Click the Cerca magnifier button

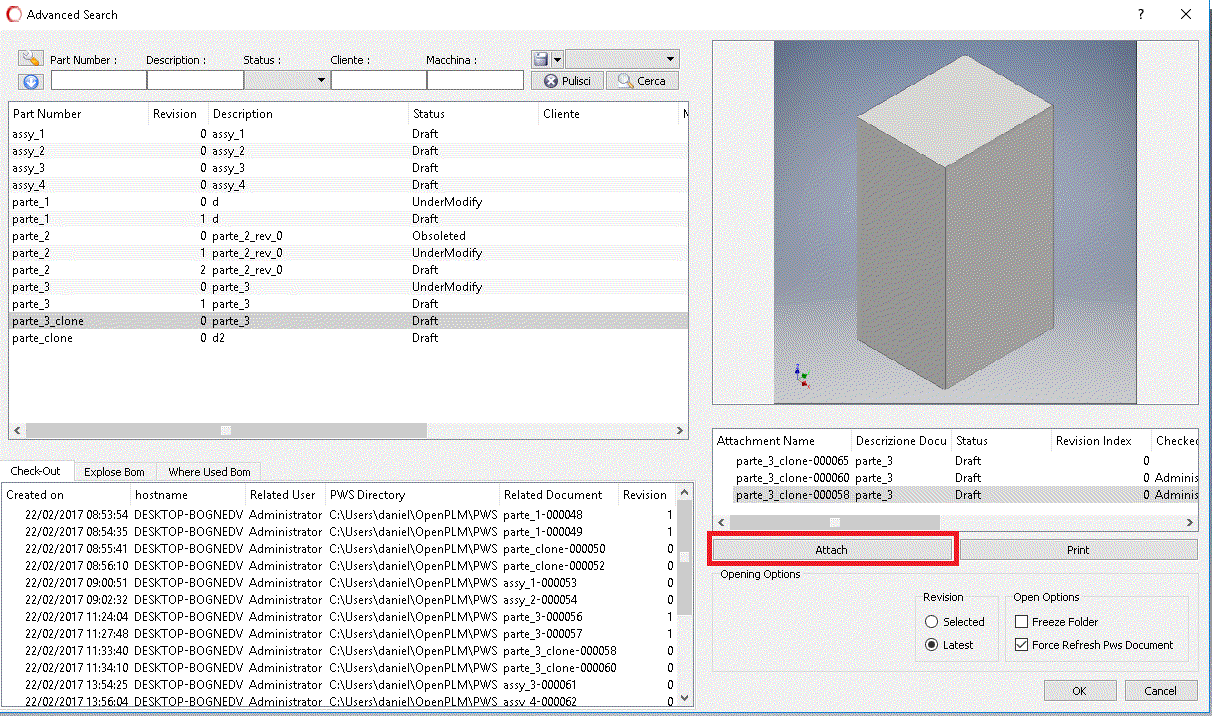coord(640,80)
